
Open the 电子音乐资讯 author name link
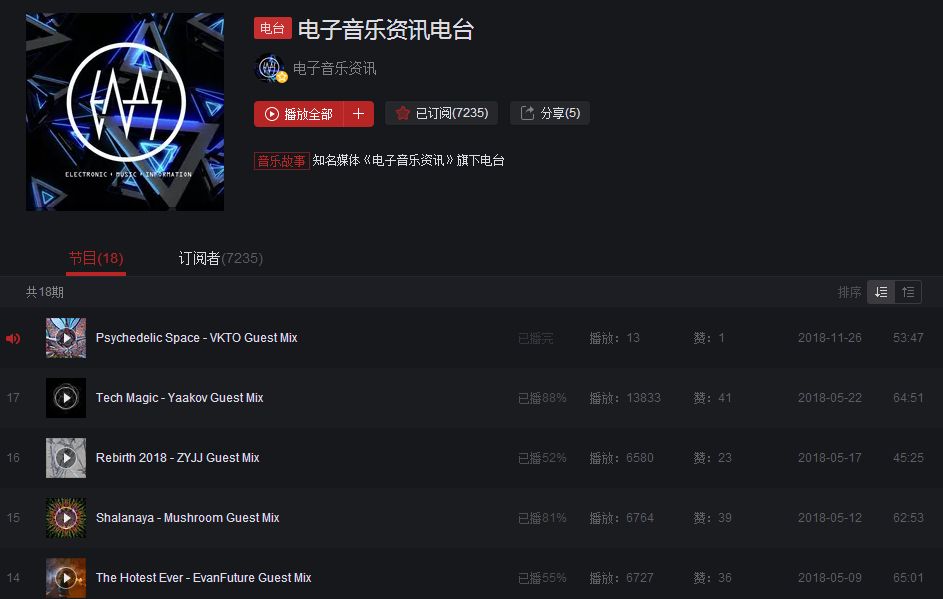click(x=334, y=69)
